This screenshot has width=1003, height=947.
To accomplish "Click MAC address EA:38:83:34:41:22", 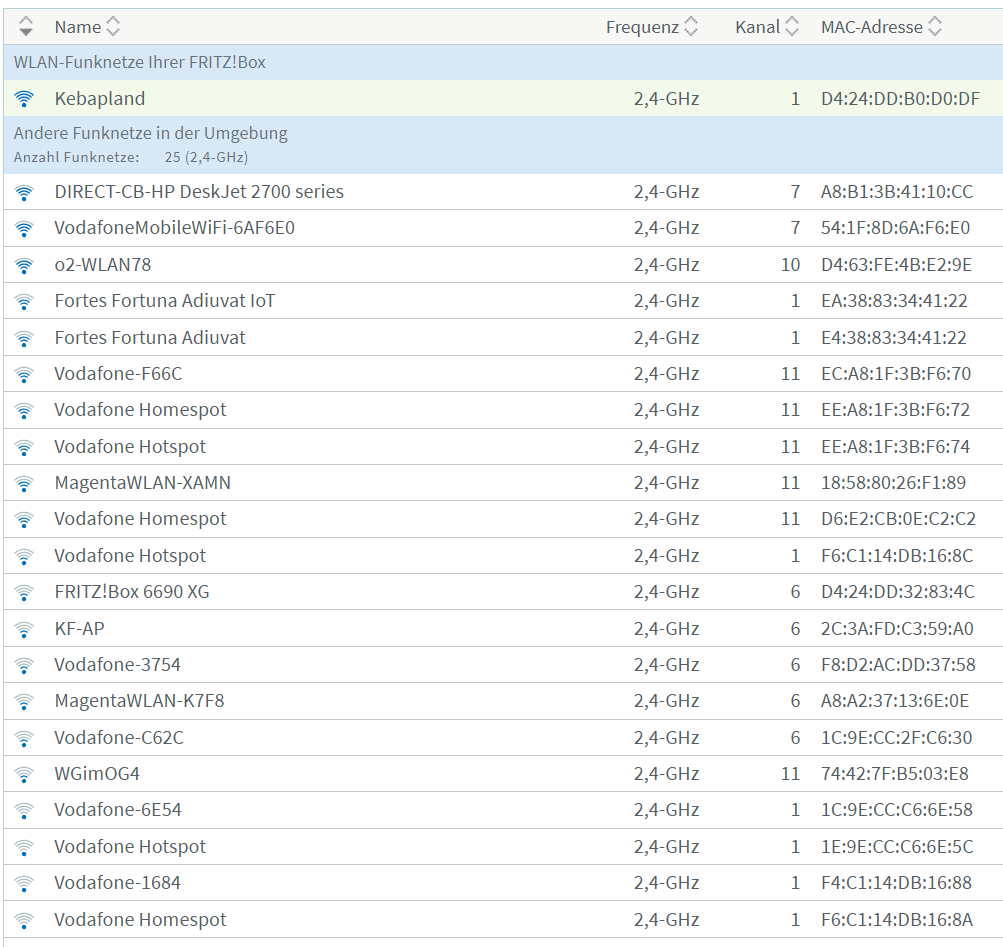I will tap(894, 301).
